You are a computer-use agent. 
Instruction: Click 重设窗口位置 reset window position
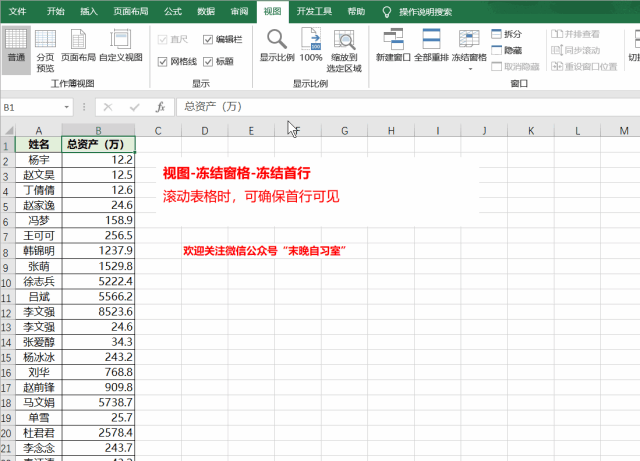coord(584,67)
